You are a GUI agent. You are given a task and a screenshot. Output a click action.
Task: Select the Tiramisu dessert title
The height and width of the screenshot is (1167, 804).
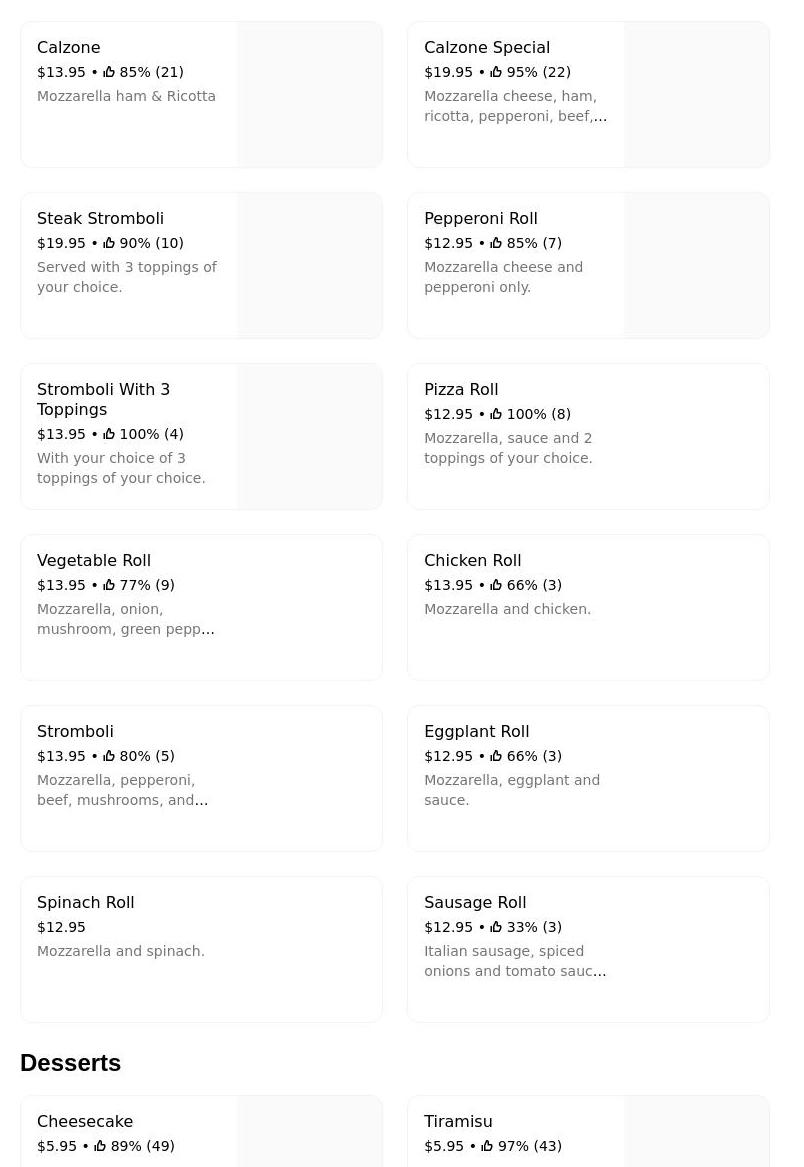point(458,1122)
